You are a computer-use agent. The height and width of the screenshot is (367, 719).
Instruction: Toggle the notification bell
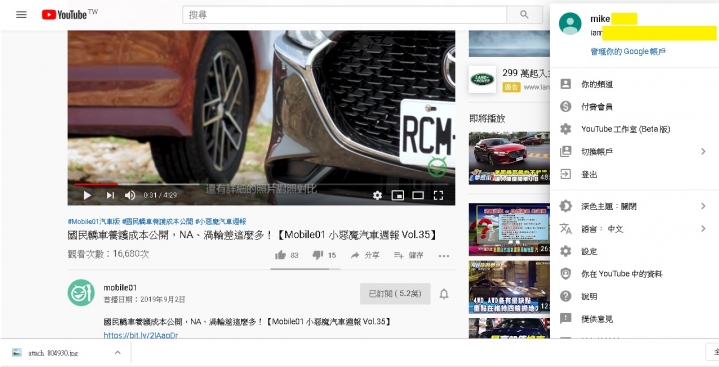444,294
